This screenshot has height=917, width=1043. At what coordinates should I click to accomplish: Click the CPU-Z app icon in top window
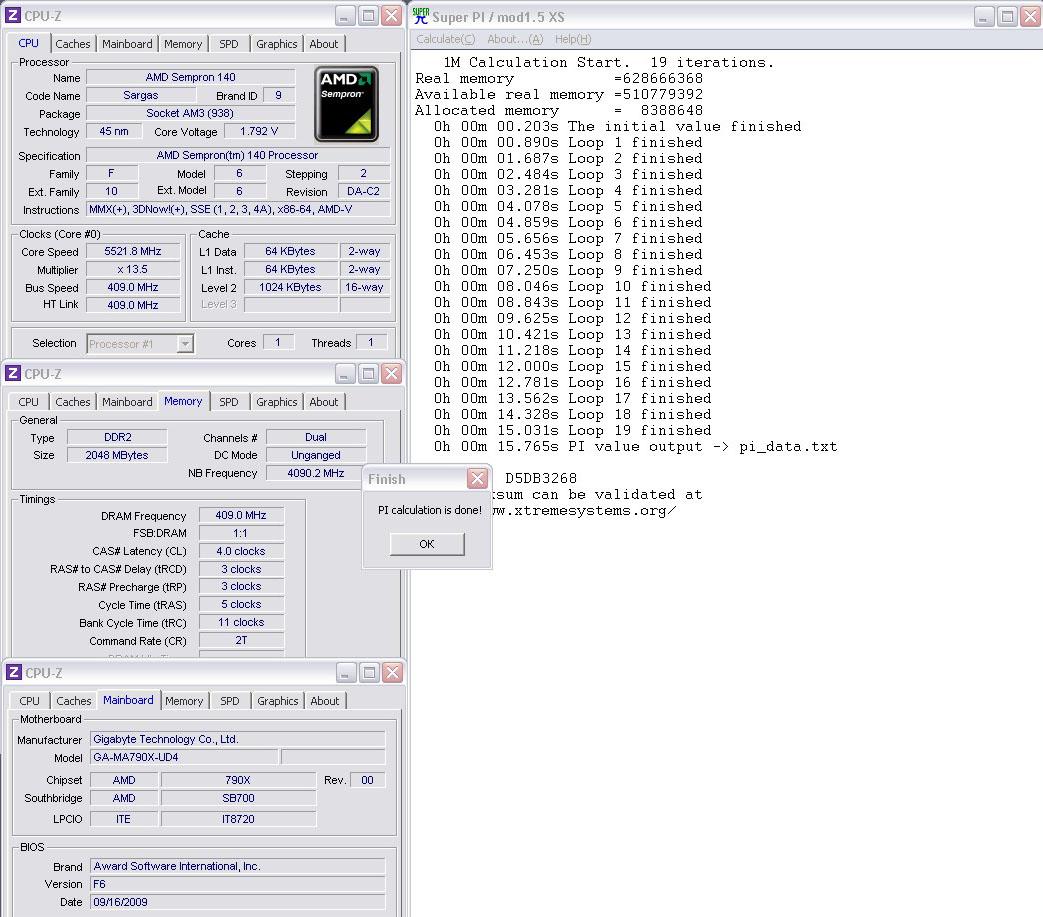pos(13,15)
